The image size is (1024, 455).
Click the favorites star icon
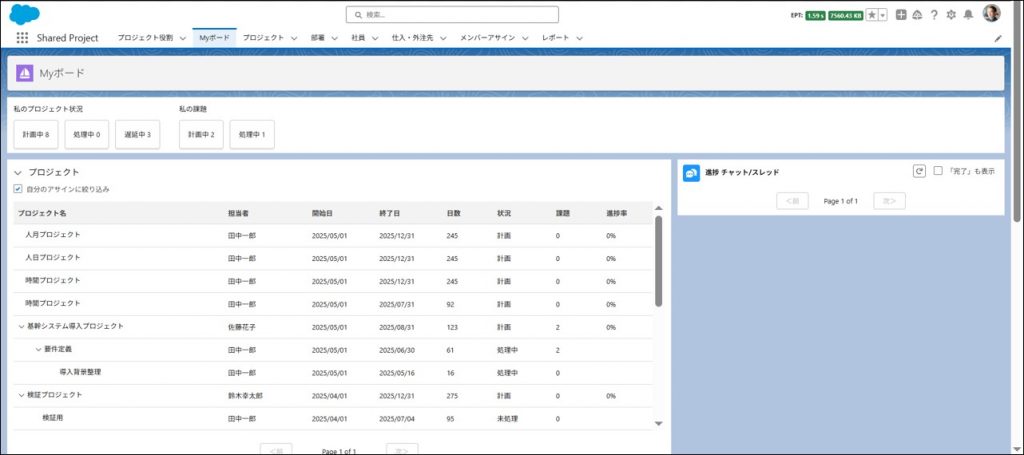click(x=872, y=15)
